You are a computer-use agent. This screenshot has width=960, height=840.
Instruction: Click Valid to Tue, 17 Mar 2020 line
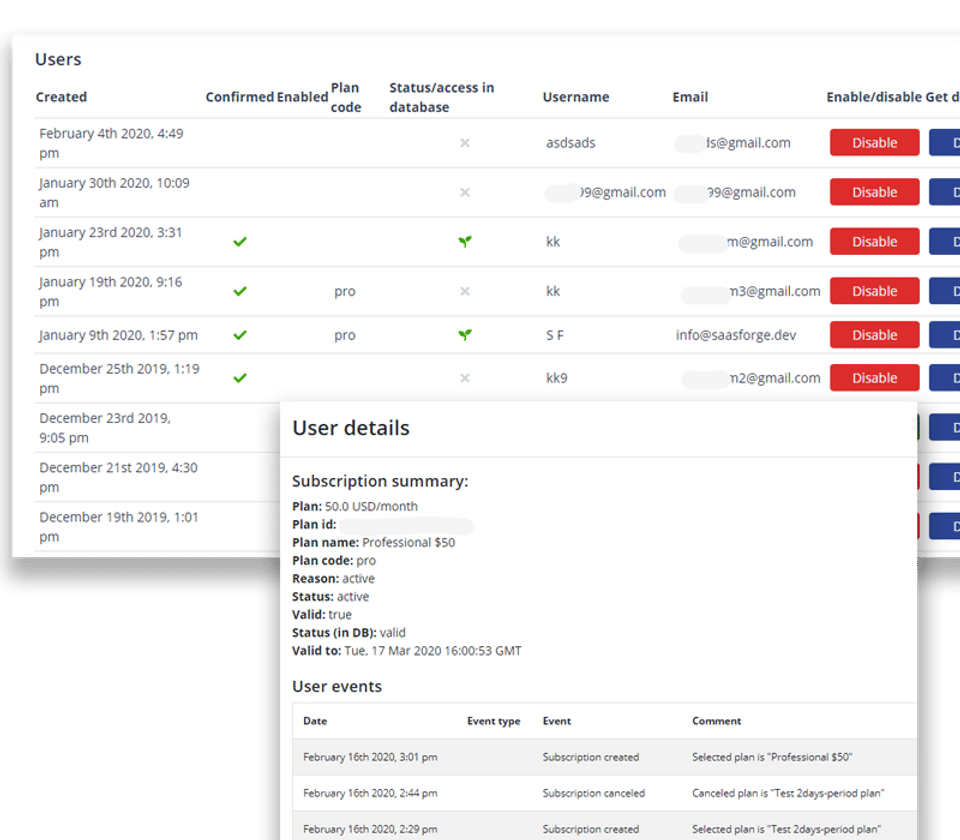tap(407, 651)
